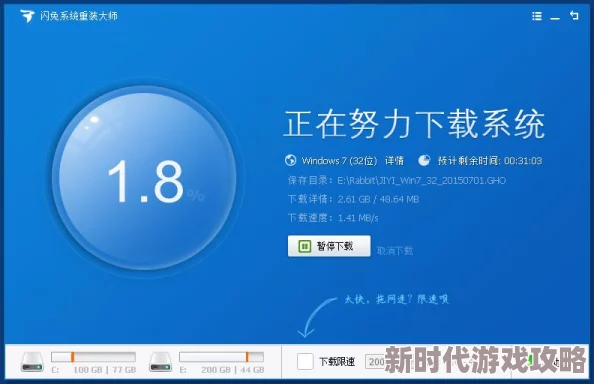Screen dimensions: 594x384
Task: Click the download speed 1.41 MB/s
Action: (358, 218)
